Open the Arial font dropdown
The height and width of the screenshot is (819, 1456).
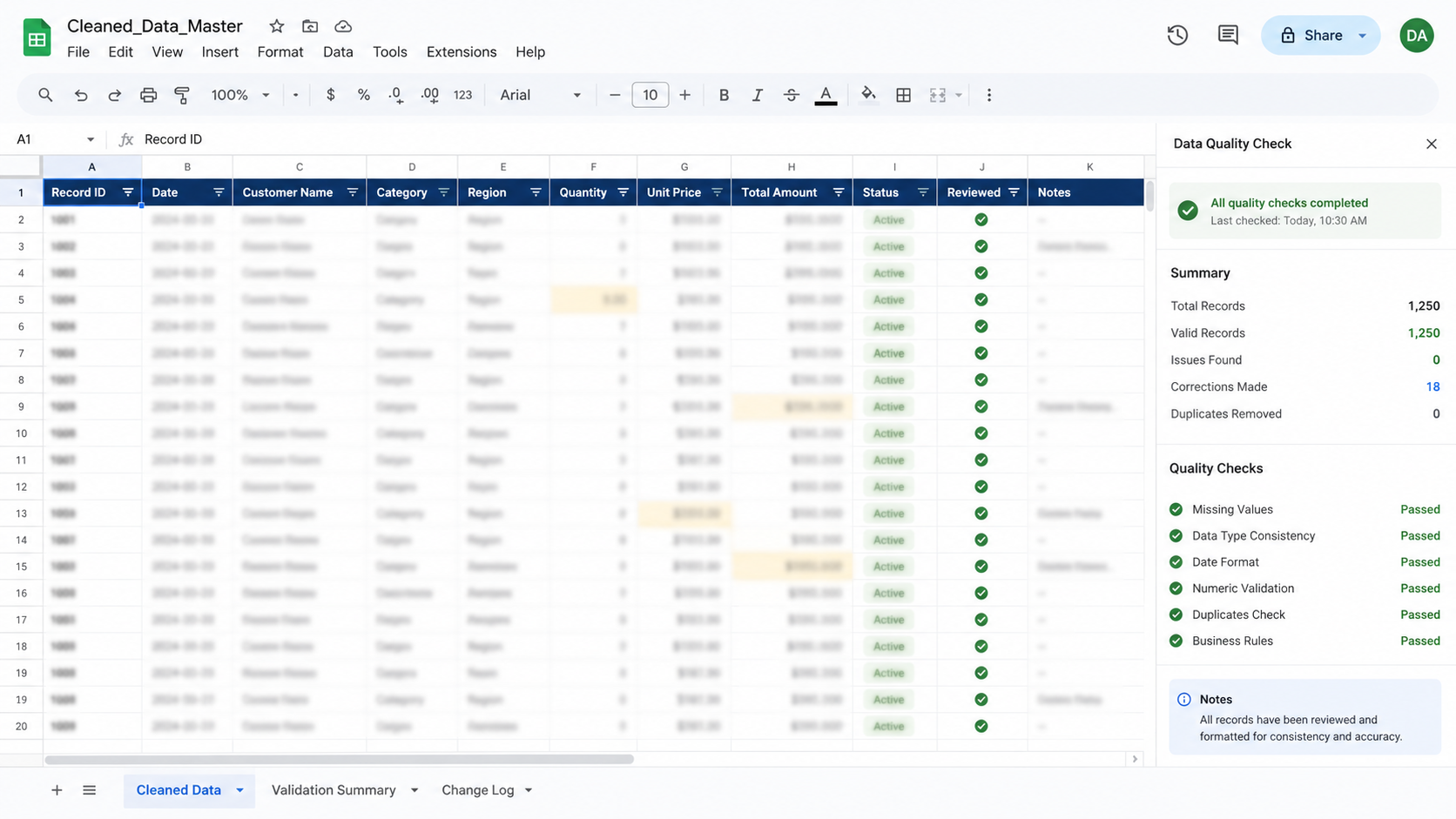click(x=540, y=95)
